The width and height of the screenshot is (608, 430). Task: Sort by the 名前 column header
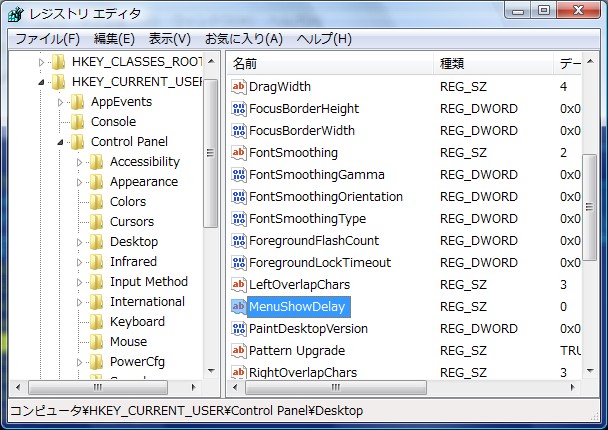pos(330,63)
